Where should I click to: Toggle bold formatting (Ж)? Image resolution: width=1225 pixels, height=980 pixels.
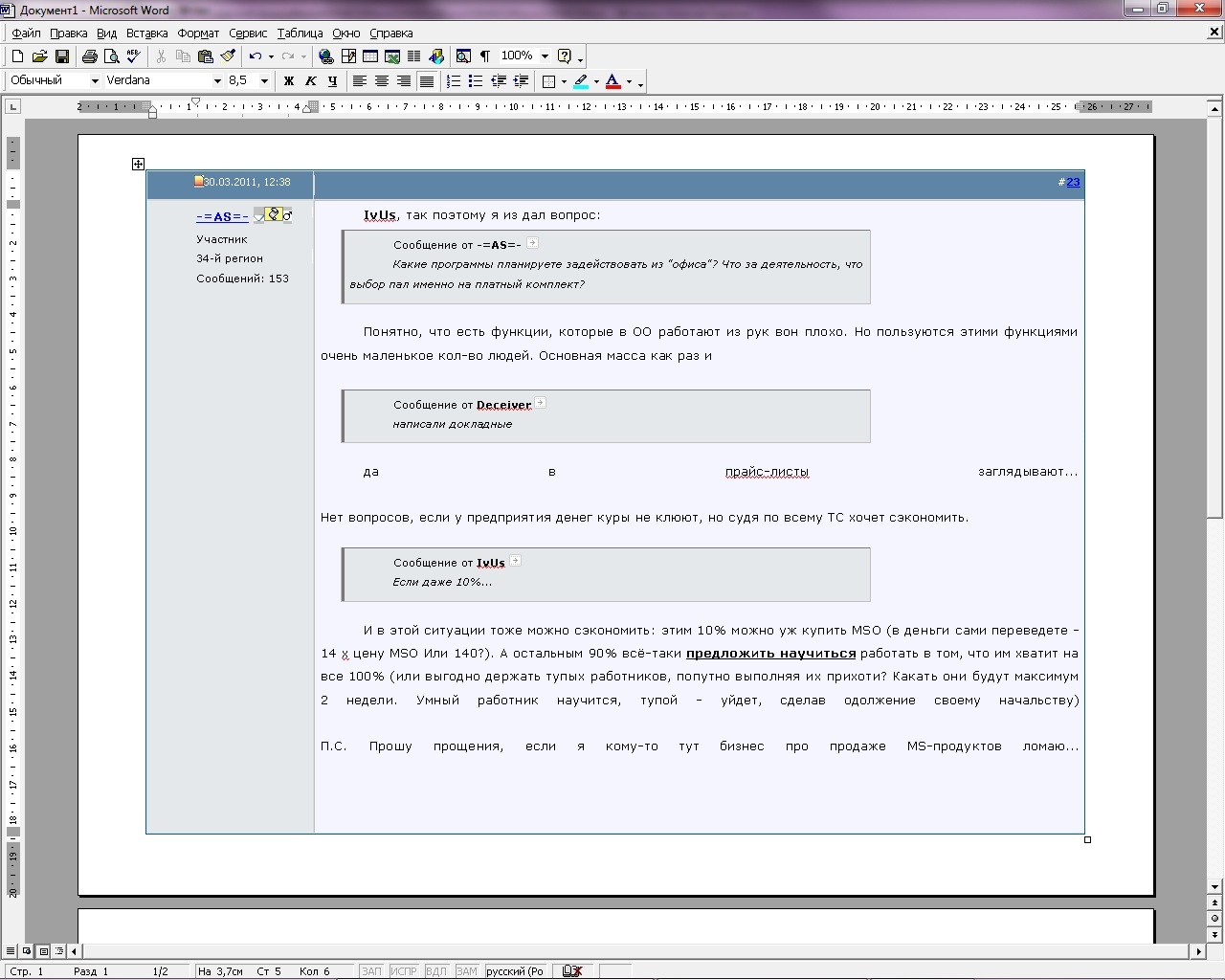(288, 81)
